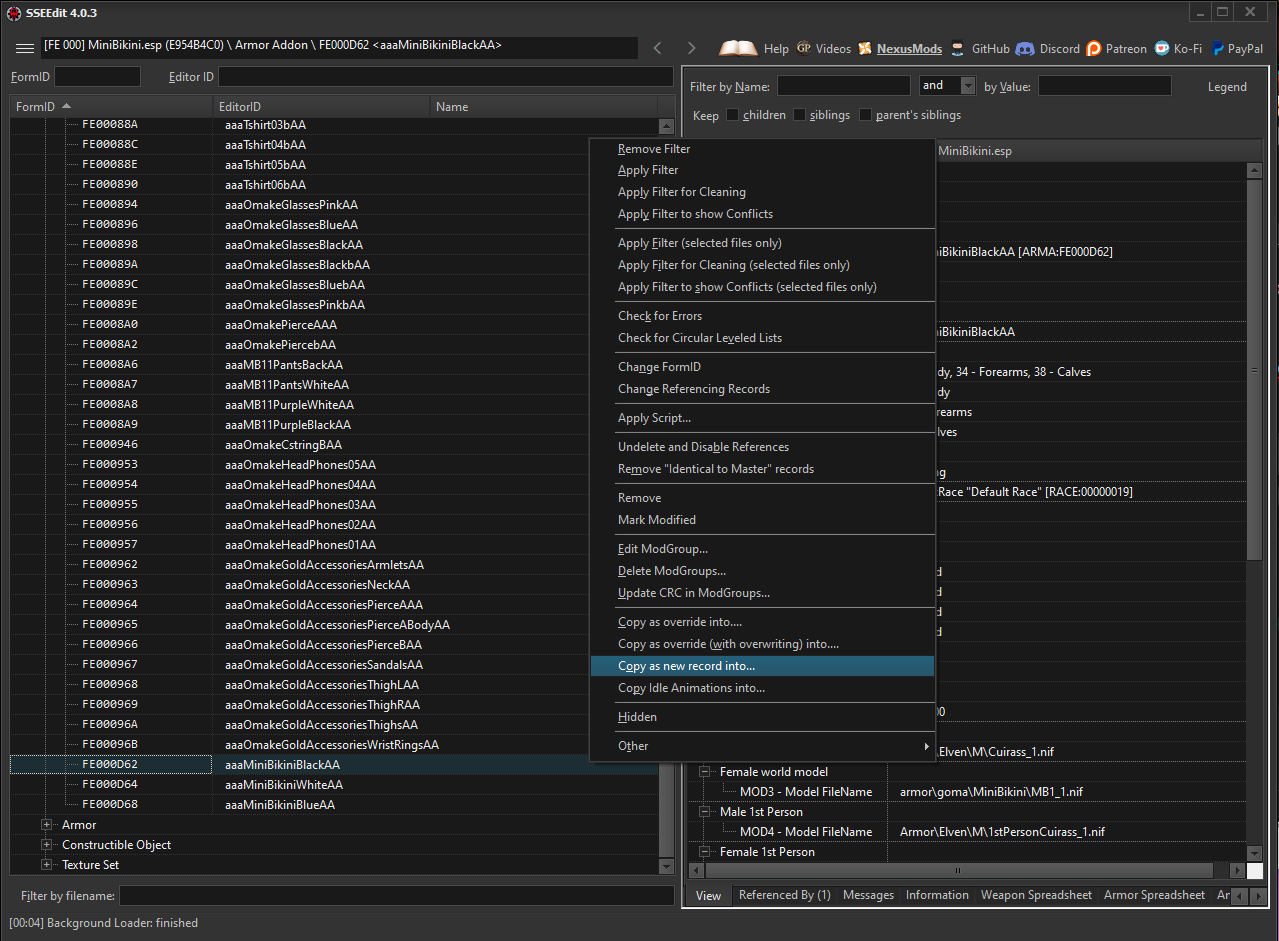
Task: Focus the Filter by filename field
Action: coord(396,896)
